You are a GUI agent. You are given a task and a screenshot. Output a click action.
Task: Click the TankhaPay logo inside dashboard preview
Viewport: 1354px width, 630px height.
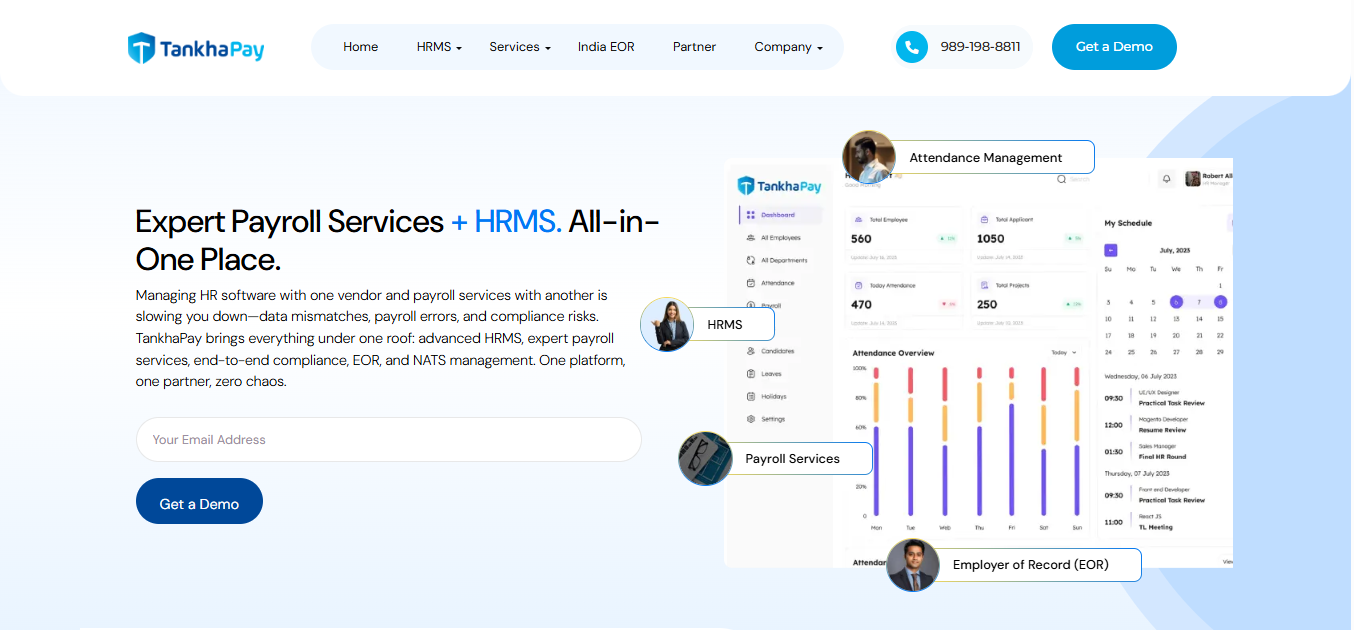tap(779, 186)
